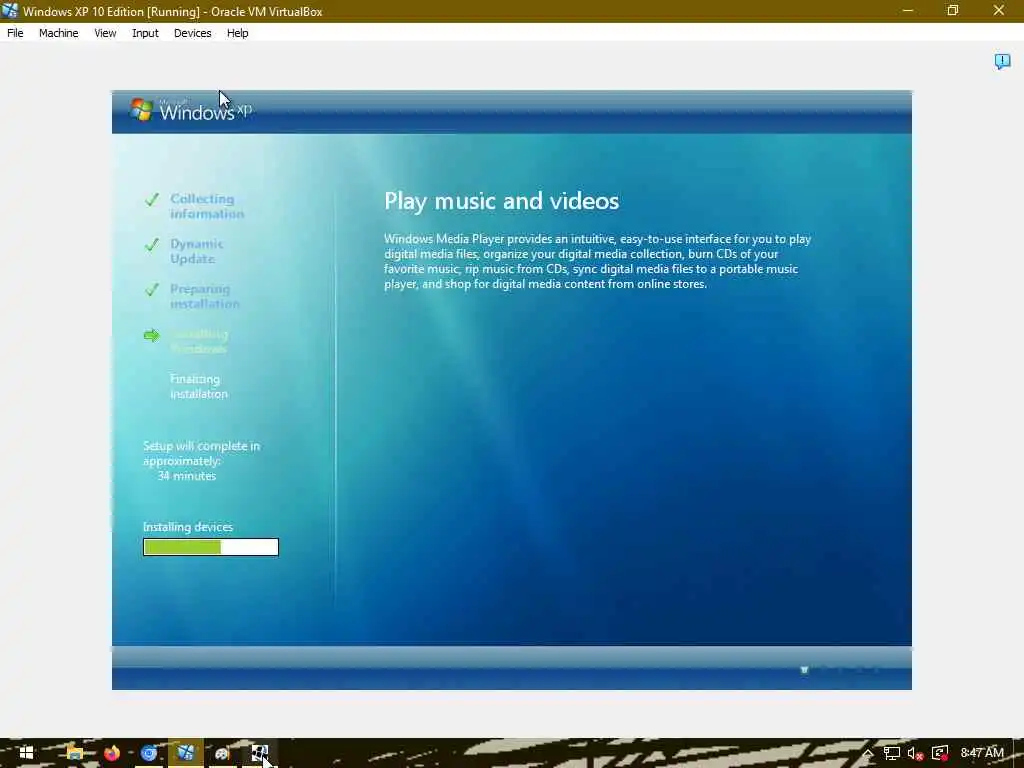
Task: Open the clock showing 8:47 AM
Action: tap(982, 753)
